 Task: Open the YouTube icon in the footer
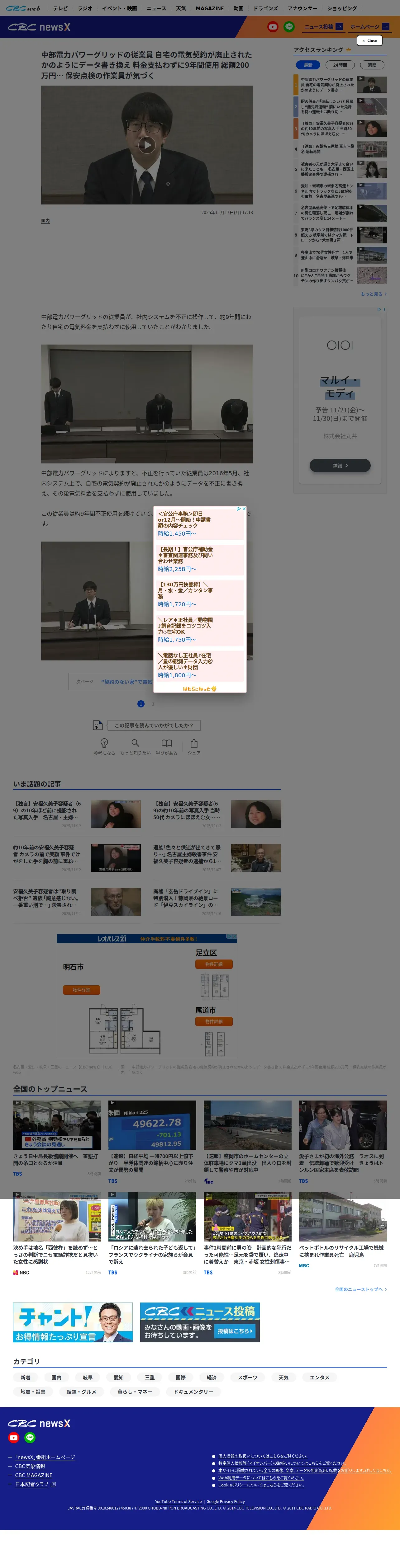coord(13,1438)
